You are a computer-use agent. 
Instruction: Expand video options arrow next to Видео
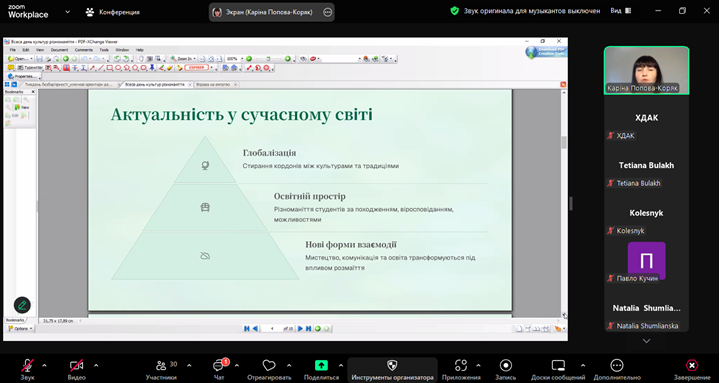(96, 366)
